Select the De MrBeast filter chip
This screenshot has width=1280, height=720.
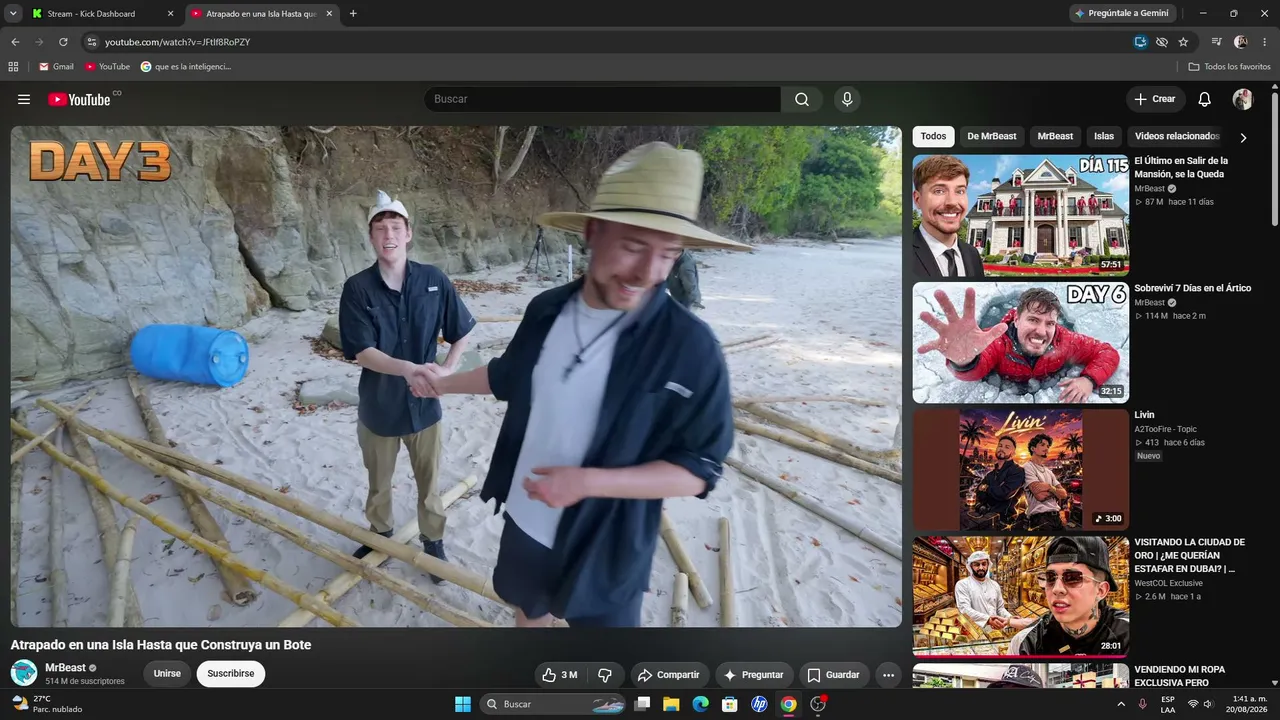tap(992, 136)
